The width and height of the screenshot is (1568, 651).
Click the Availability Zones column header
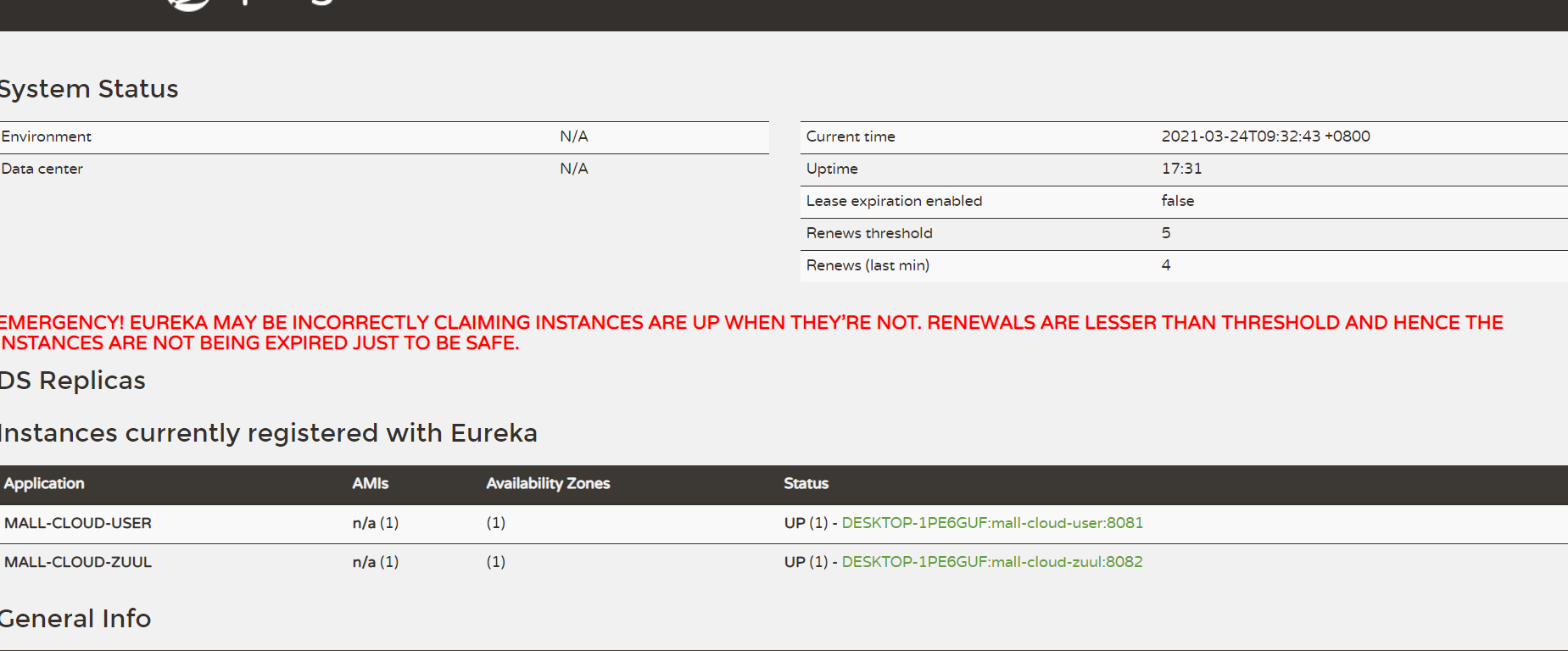(548, 483)
